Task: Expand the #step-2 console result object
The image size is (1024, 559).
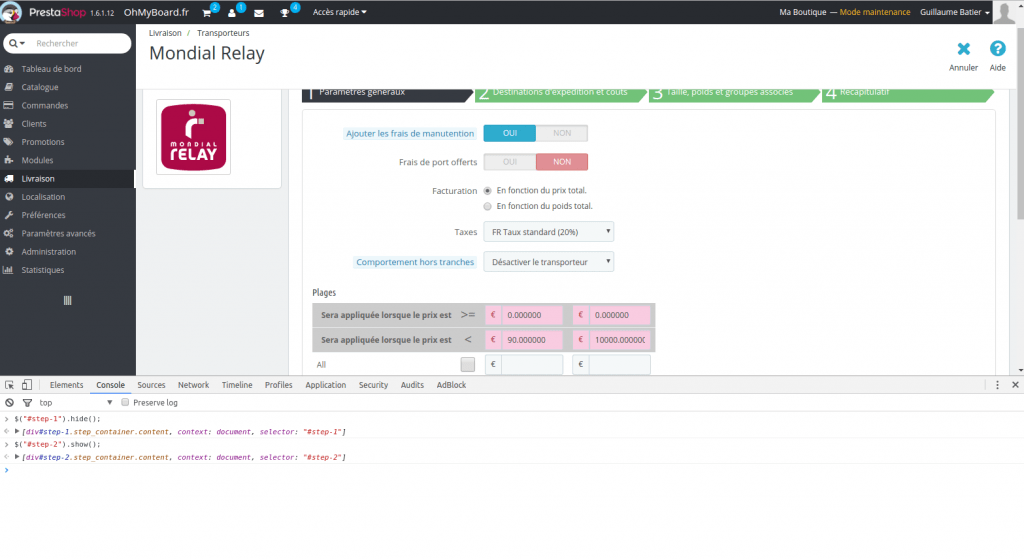Action: coord(17,457)
